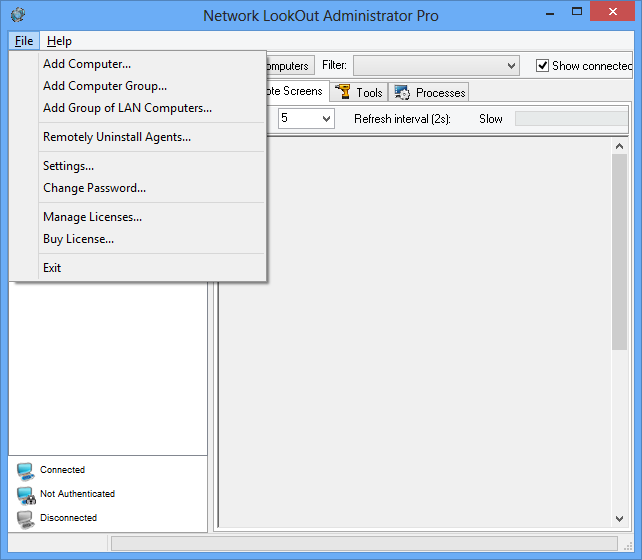Click the Tools tab drill icon
Image resolution: width=642 pixels, height=560 pixels.
tap(343, 92)
